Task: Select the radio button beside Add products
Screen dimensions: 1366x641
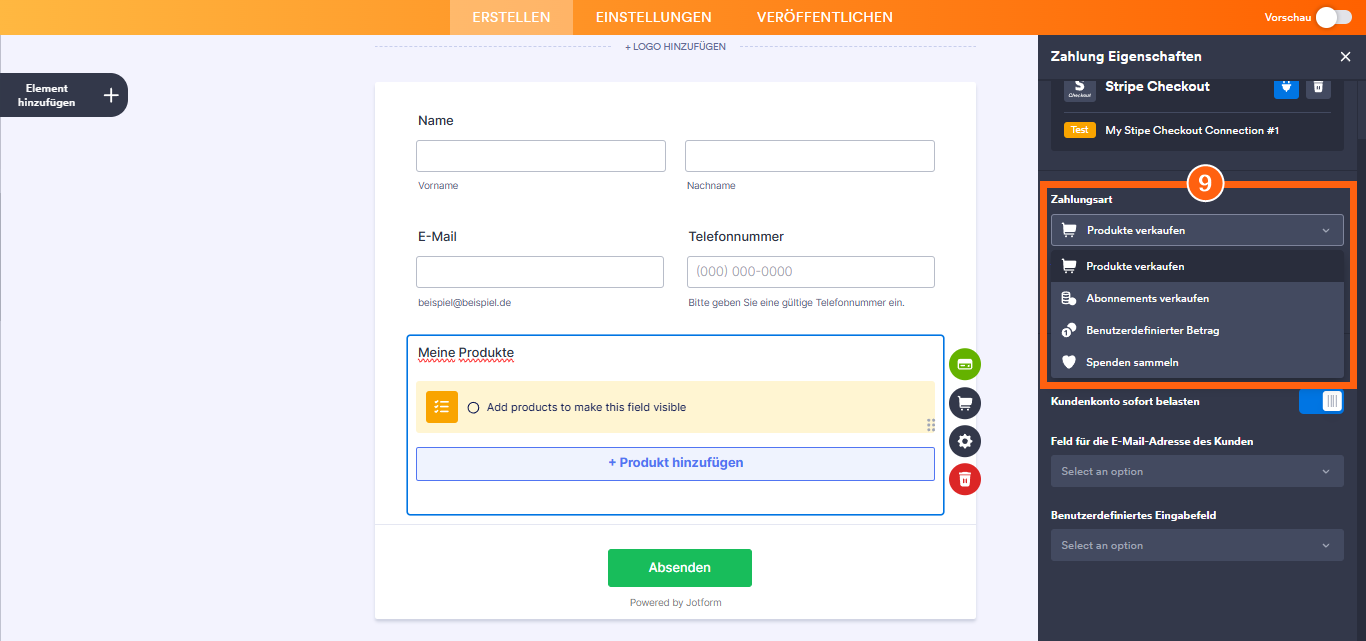Action: pyautogui.click(x=474, y=408)
